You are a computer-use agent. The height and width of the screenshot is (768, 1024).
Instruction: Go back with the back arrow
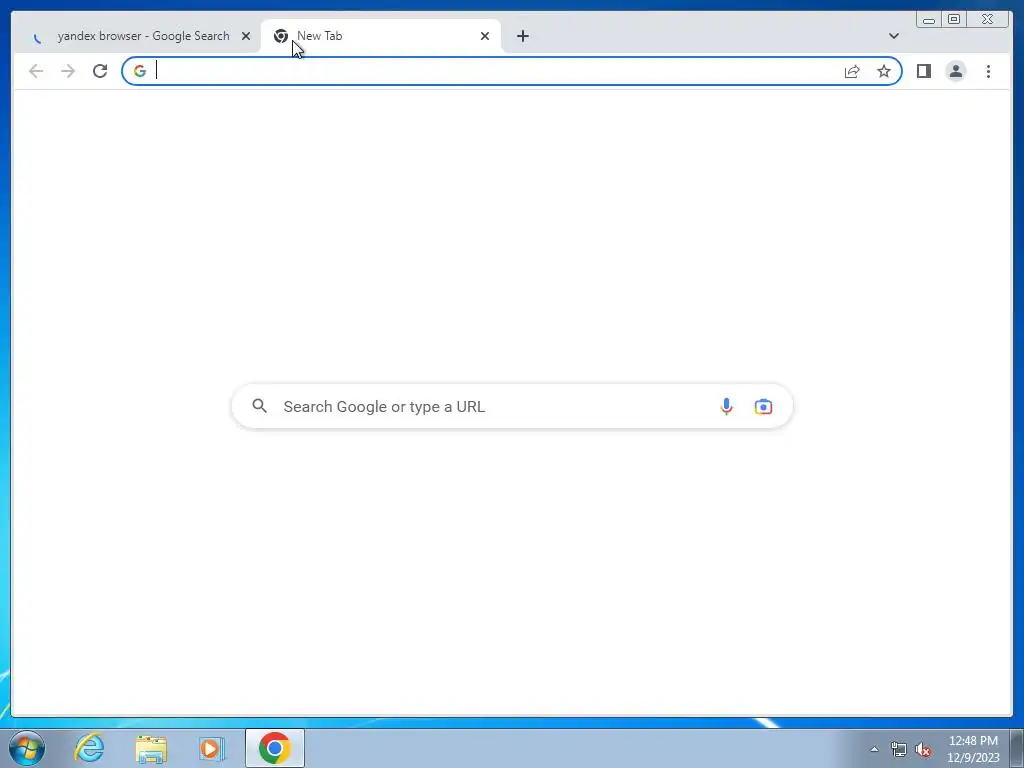[36, 71]
